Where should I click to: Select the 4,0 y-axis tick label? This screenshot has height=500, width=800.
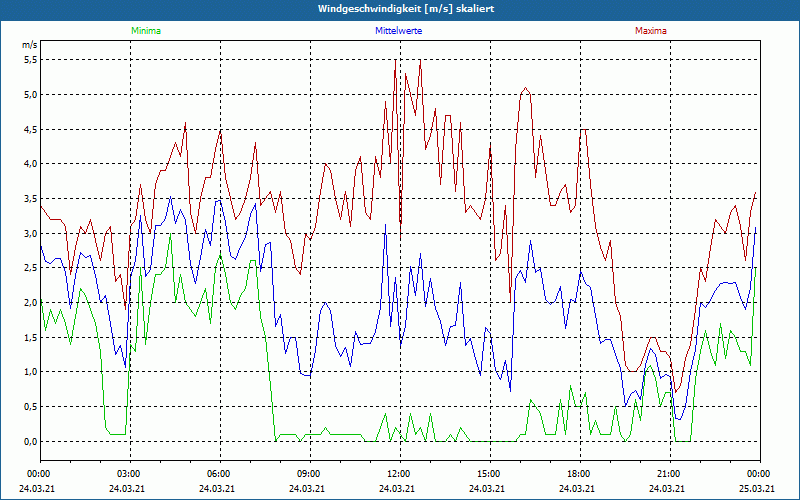point(29,164)
